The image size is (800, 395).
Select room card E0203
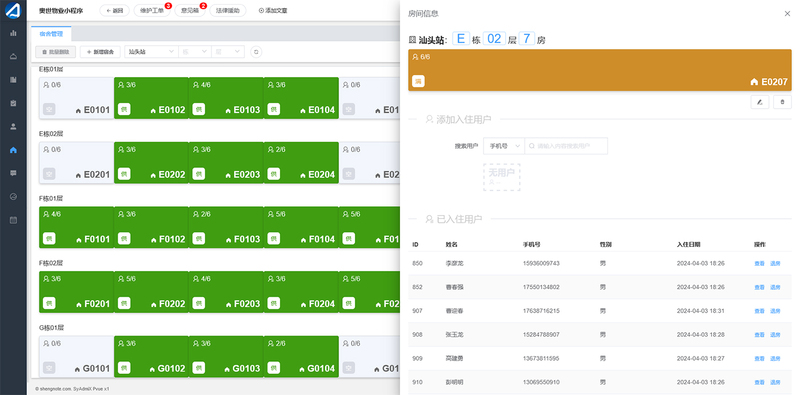pyautogui.click(x=227, y=163)
